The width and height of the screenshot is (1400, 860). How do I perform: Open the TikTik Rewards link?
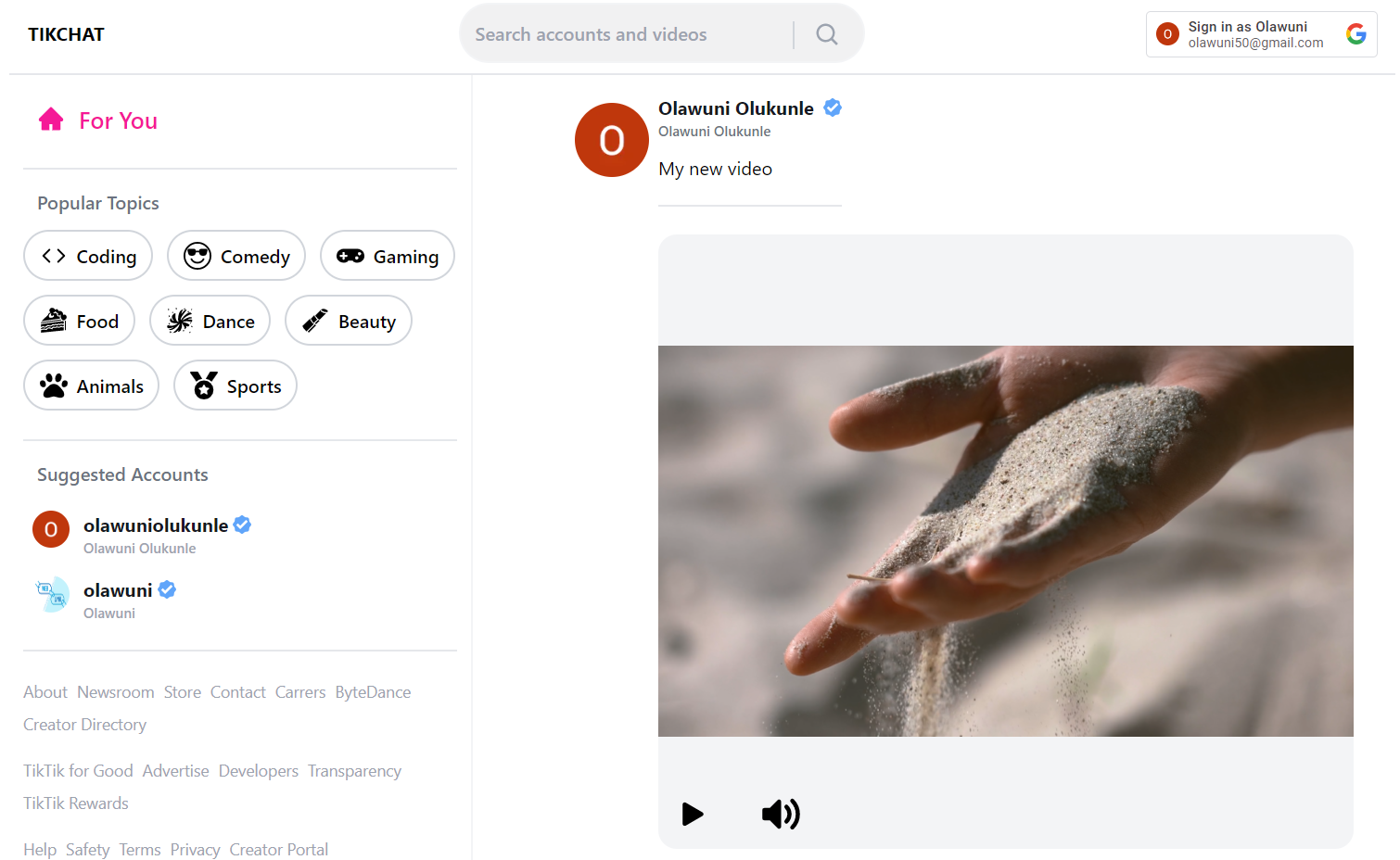[76, 803]
